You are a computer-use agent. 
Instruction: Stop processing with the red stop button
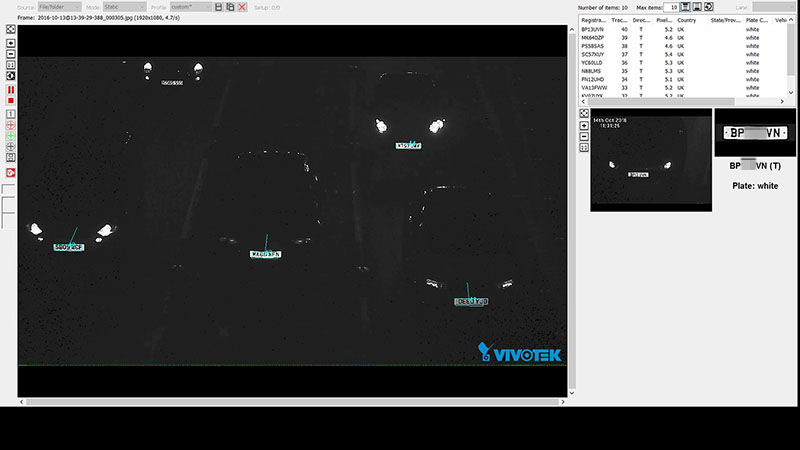[10, 101]
